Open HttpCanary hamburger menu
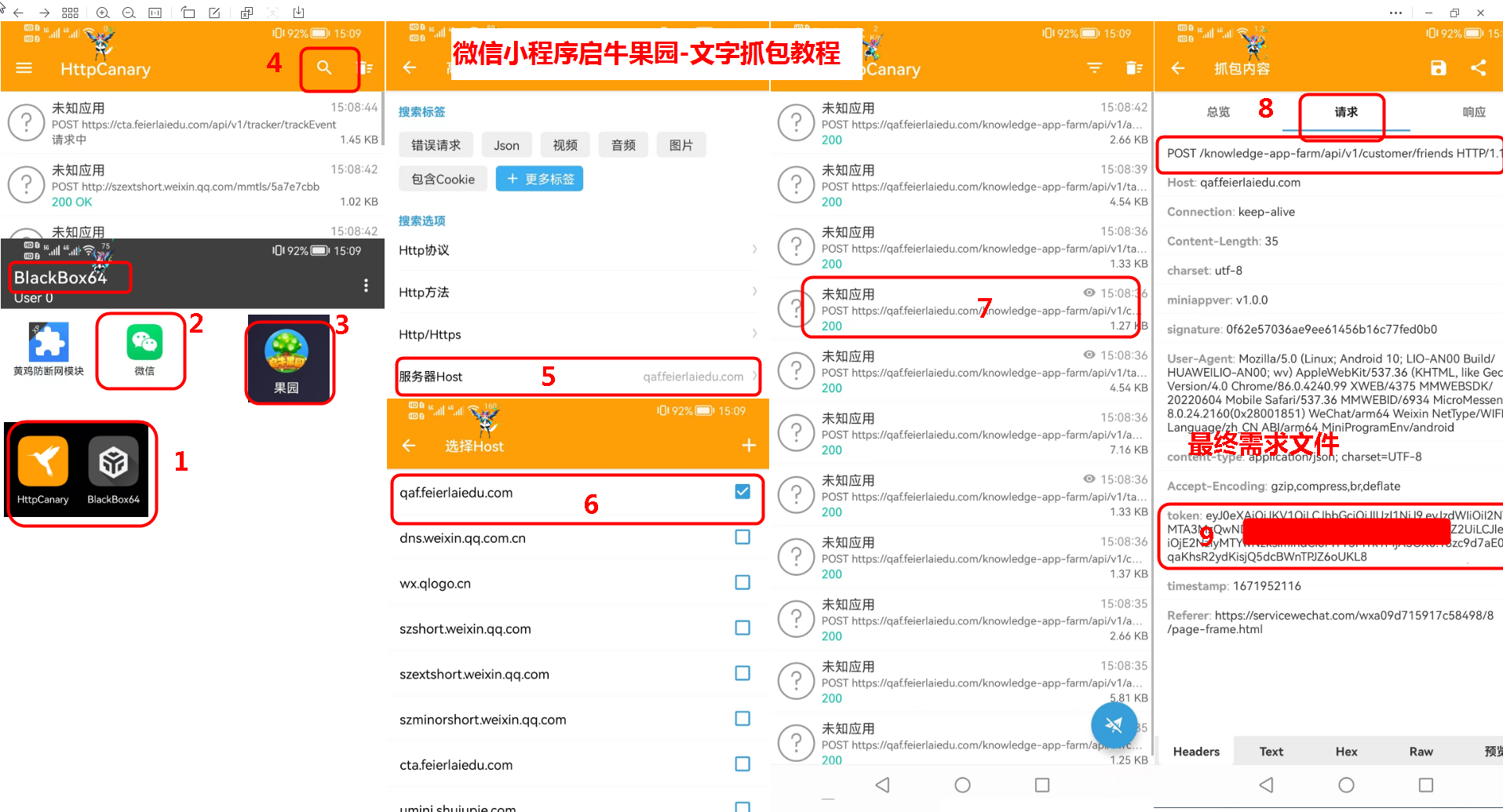 click(24, 68)
